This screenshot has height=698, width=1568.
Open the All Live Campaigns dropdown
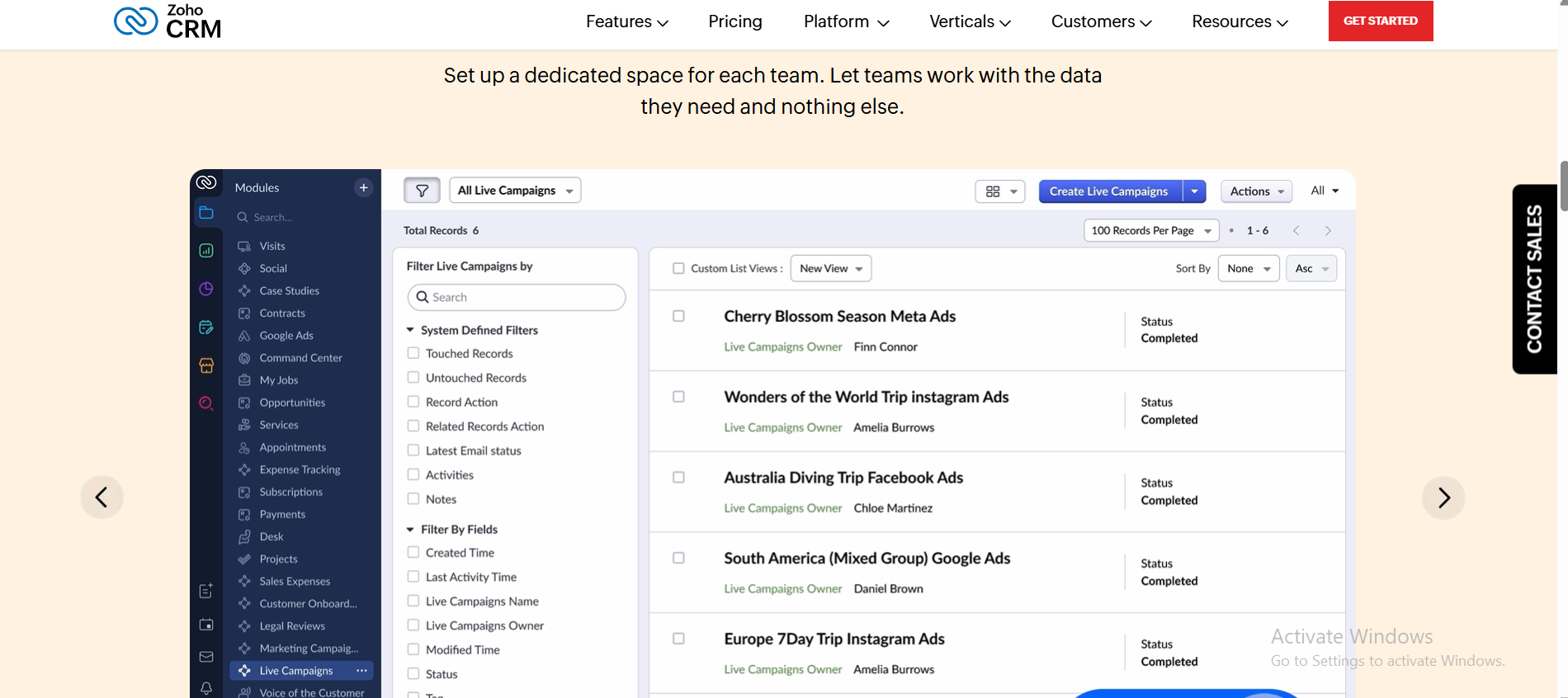click(515, 191)
